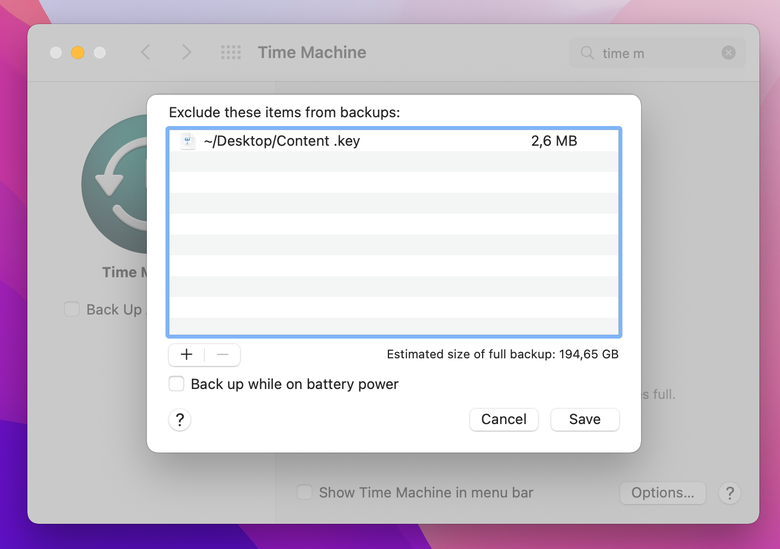This screenshot has width=780, height=549.
Task: Click the 2,6 MB size value
Action: 554,141
